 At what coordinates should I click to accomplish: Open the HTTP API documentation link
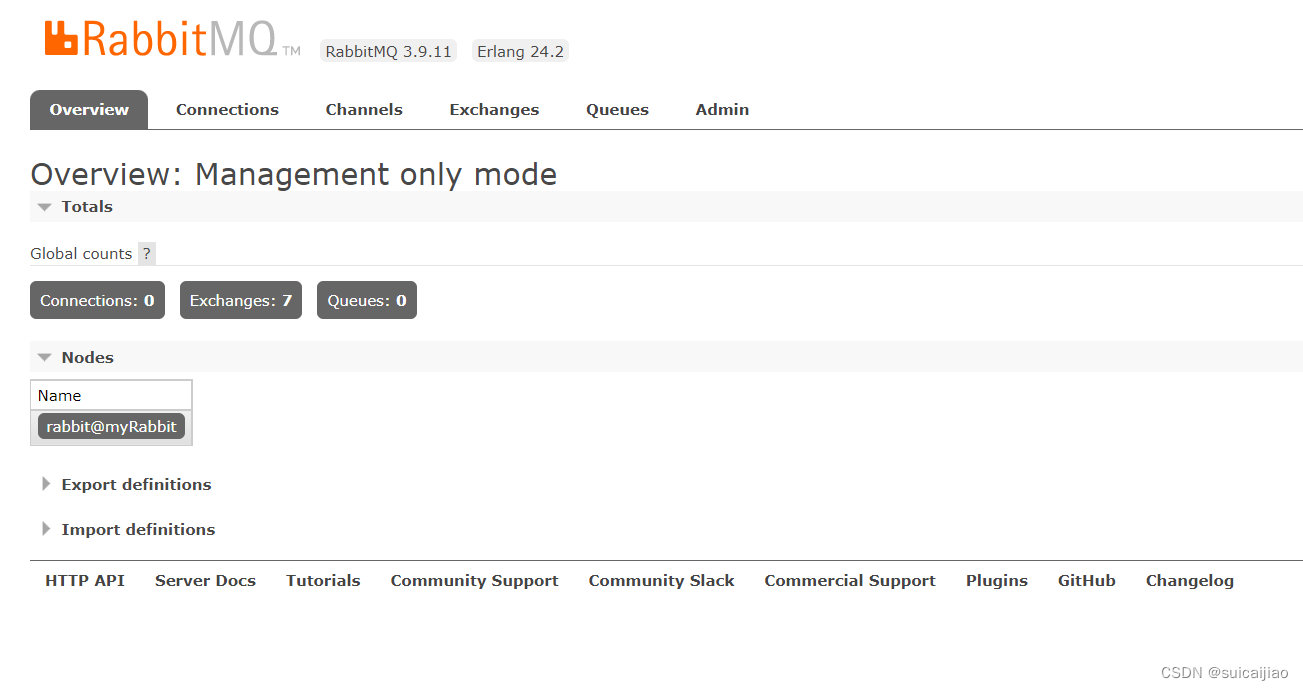85,580
